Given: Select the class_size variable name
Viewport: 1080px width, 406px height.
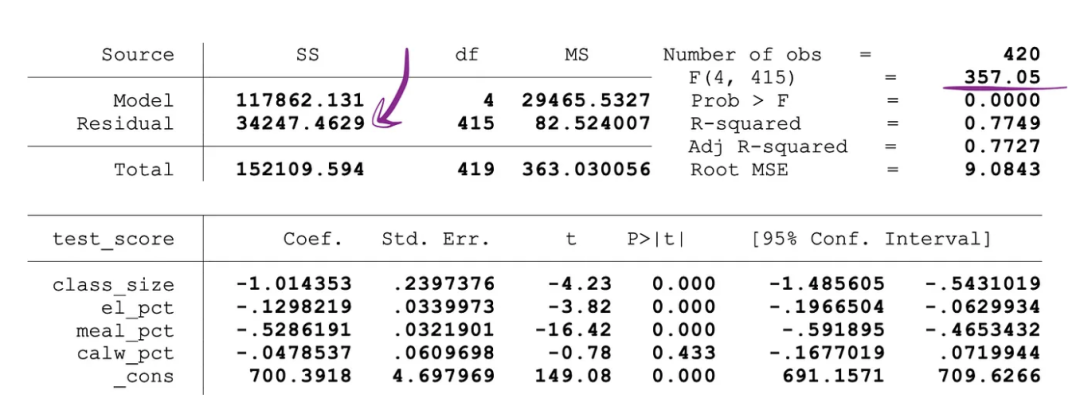Looking at the screenshot, I should [114, 285].
